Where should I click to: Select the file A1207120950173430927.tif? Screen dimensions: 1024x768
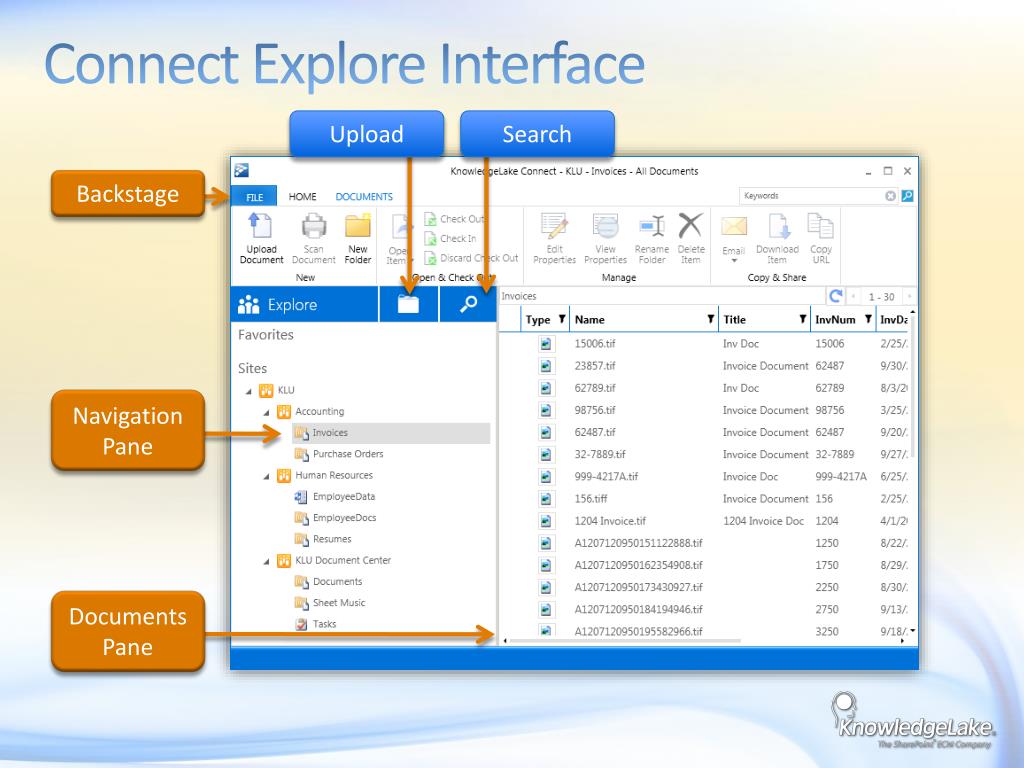pyautogui.click(x=639, y=588)
